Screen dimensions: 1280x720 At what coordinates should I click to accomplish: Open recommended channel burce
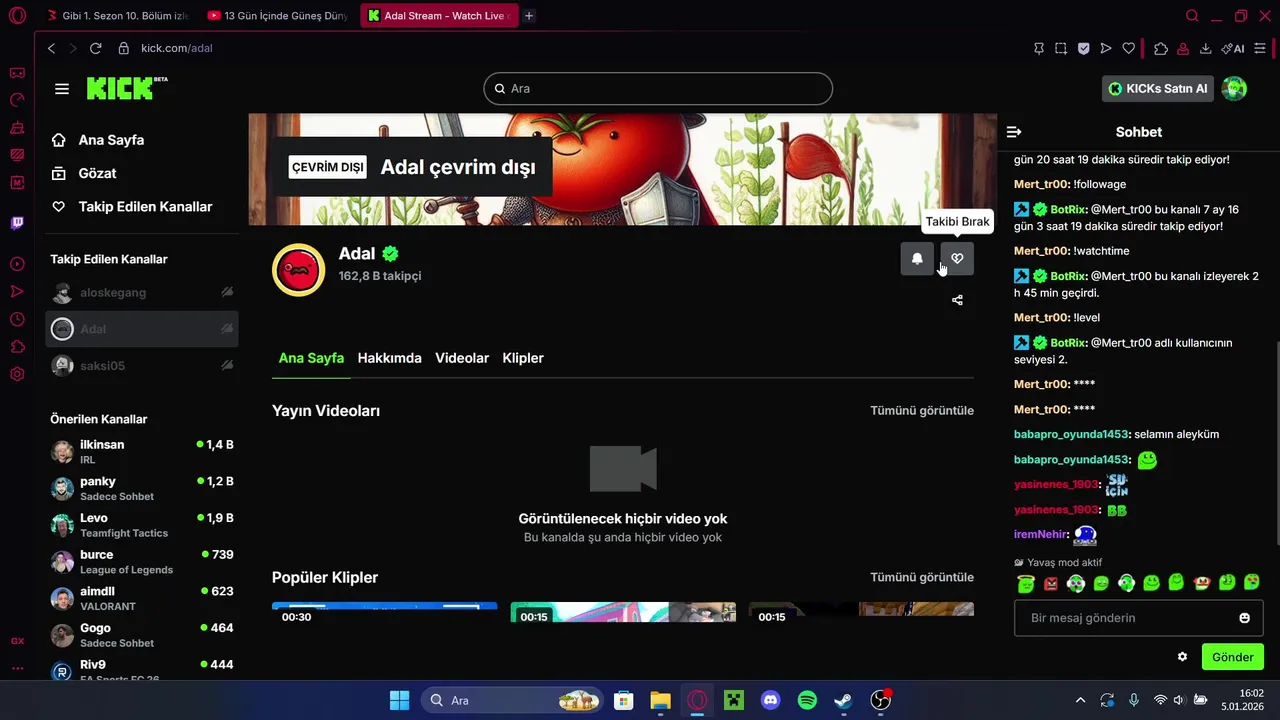(x=142, y=562)
